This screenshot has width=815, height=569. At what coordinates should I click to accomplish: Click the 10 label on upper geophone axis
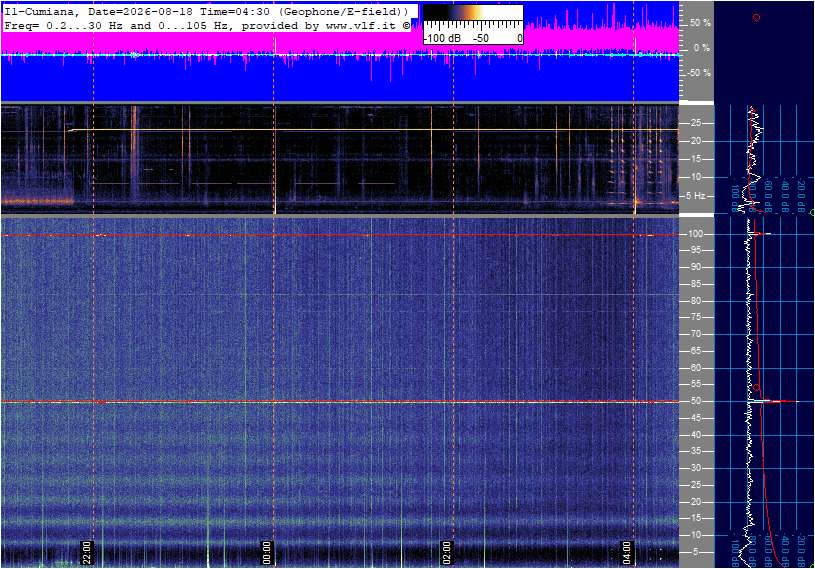(x=695, y=177)
